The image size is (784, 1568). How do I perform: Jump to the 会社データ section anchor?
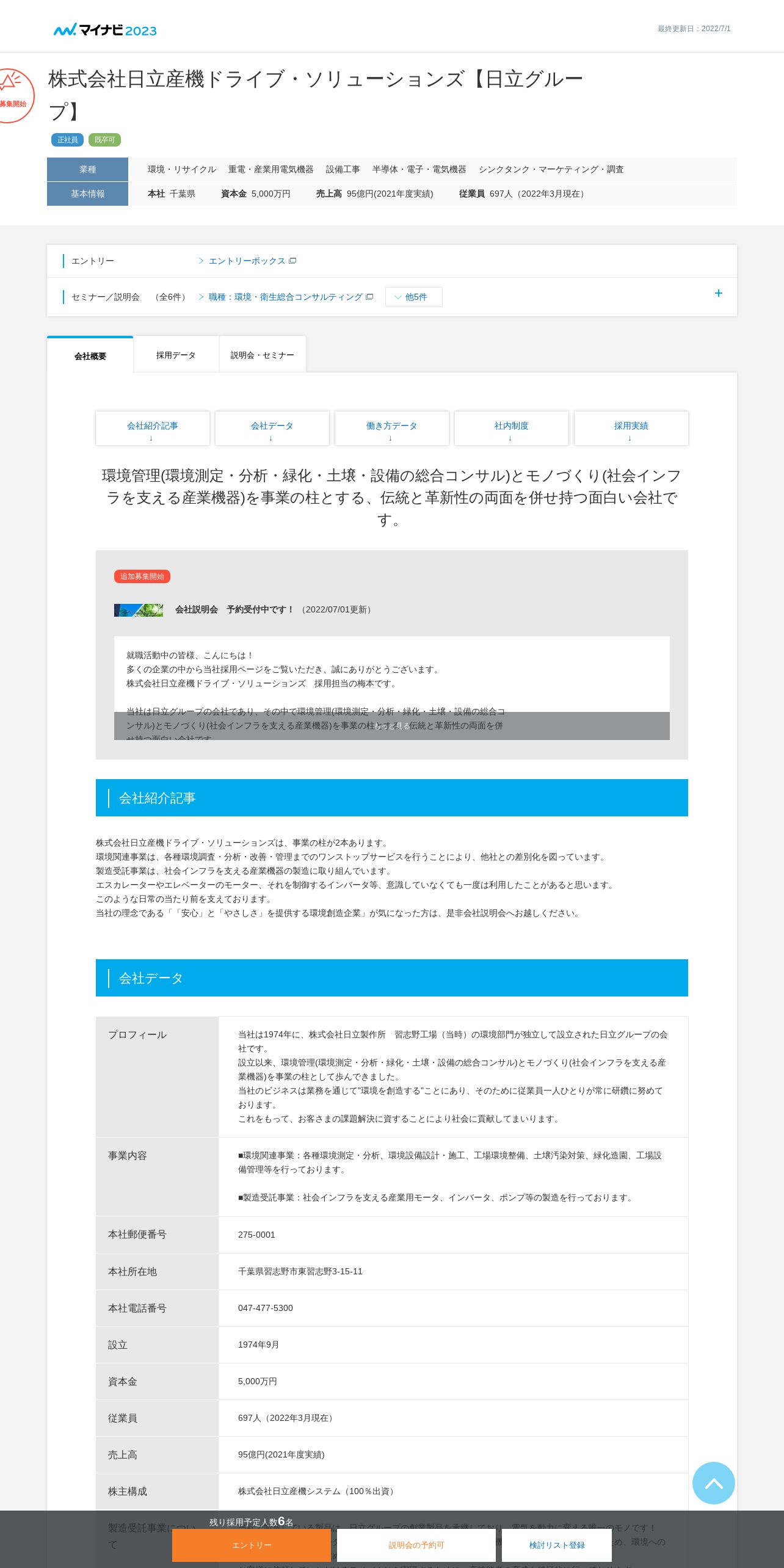(x=272, y=429)
